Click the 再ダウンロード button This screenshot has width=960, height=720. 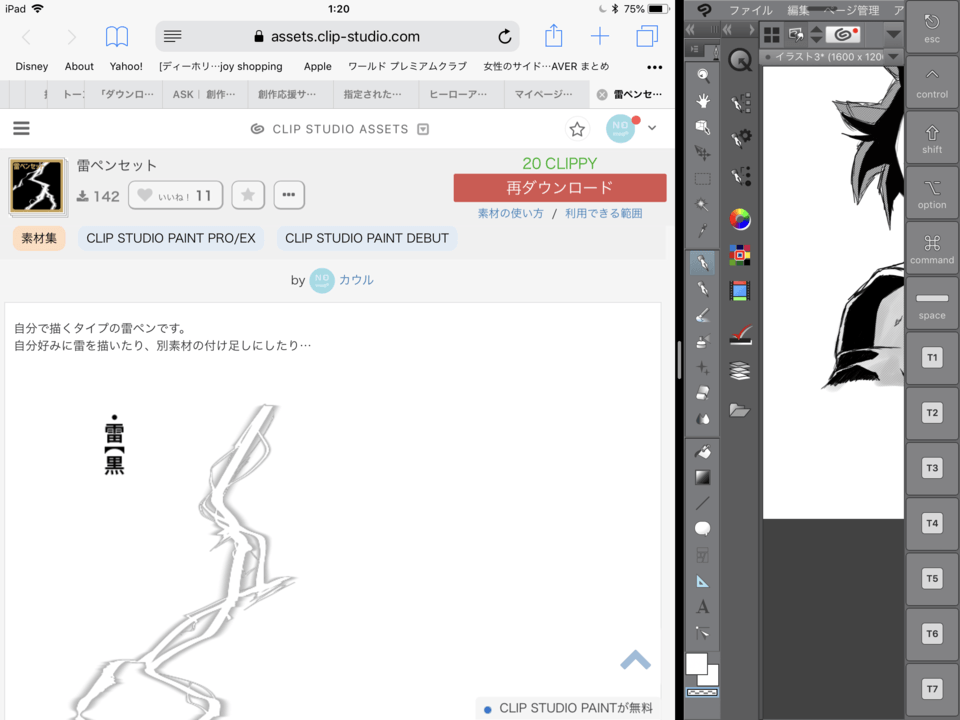coord(559,188)
